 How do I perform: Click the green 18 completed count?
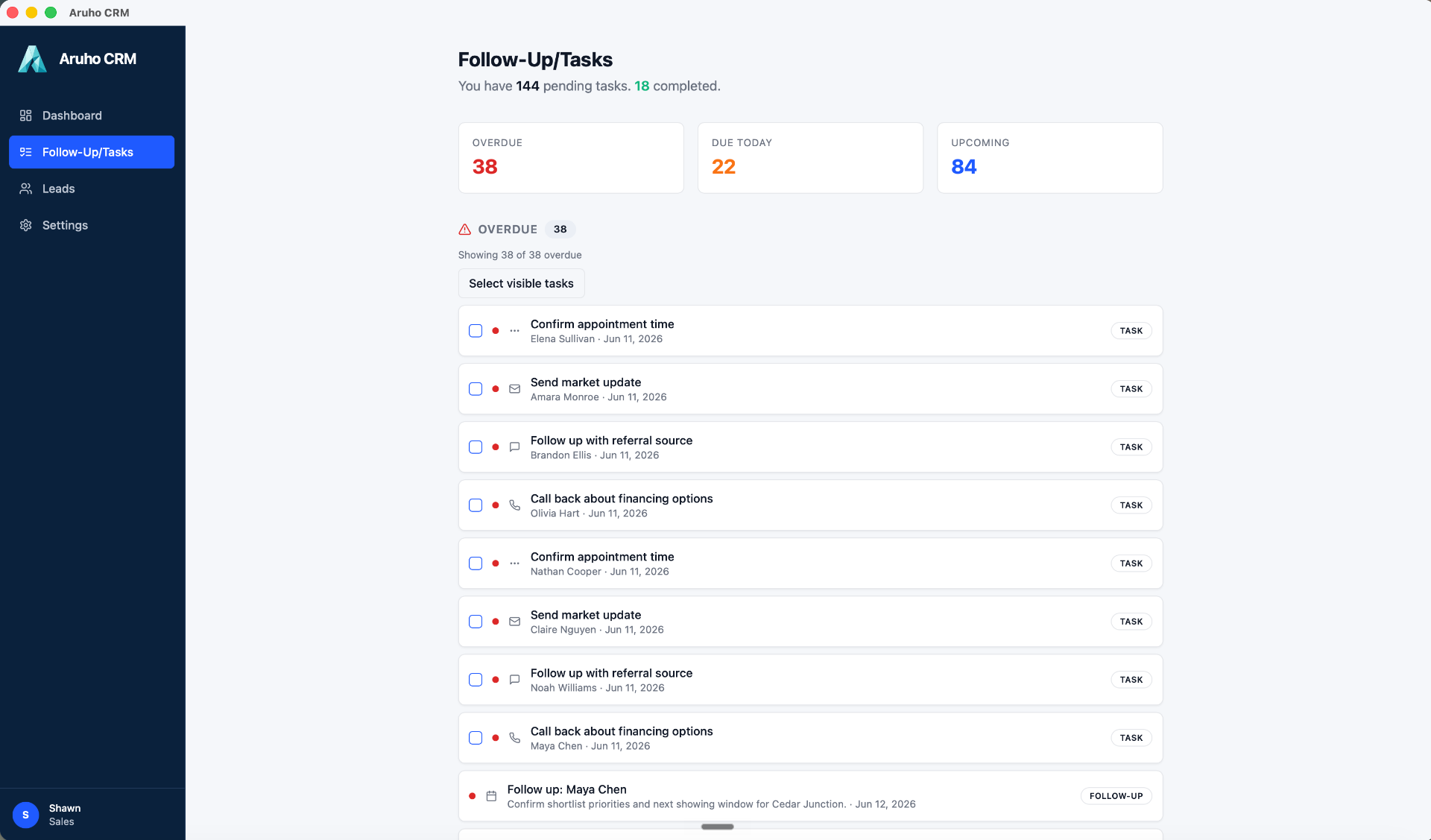point(642,86)
